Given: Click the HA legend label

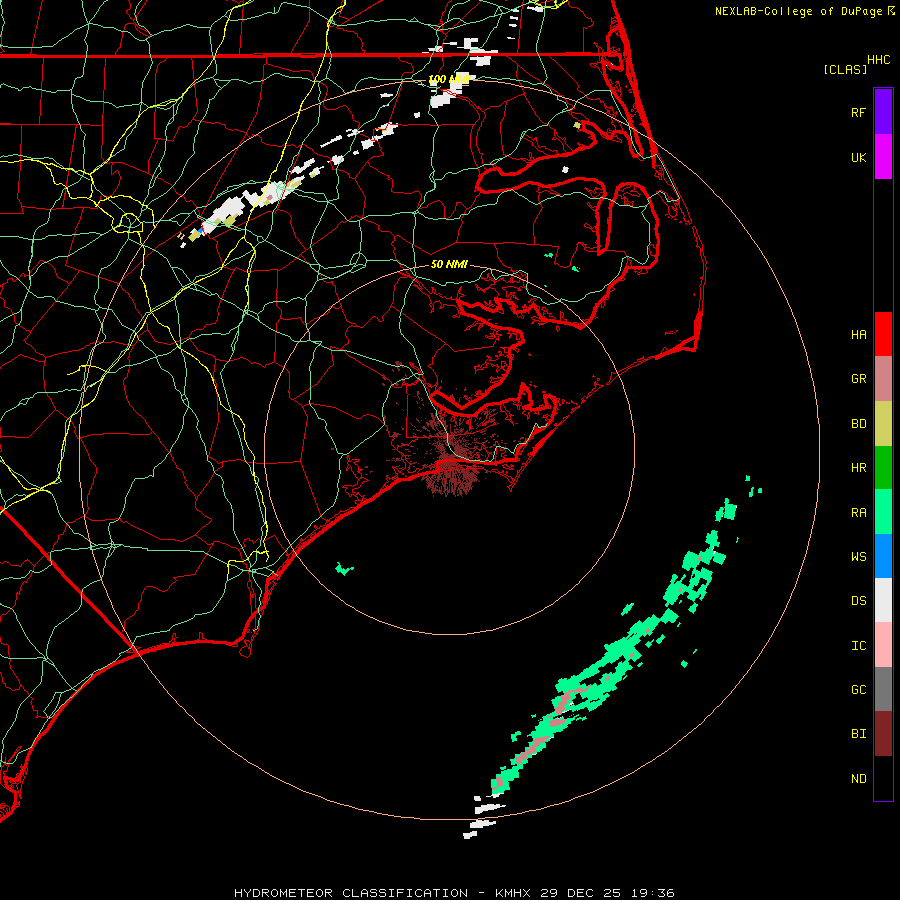Looking at the screenshot, I should tap(858, 335).
